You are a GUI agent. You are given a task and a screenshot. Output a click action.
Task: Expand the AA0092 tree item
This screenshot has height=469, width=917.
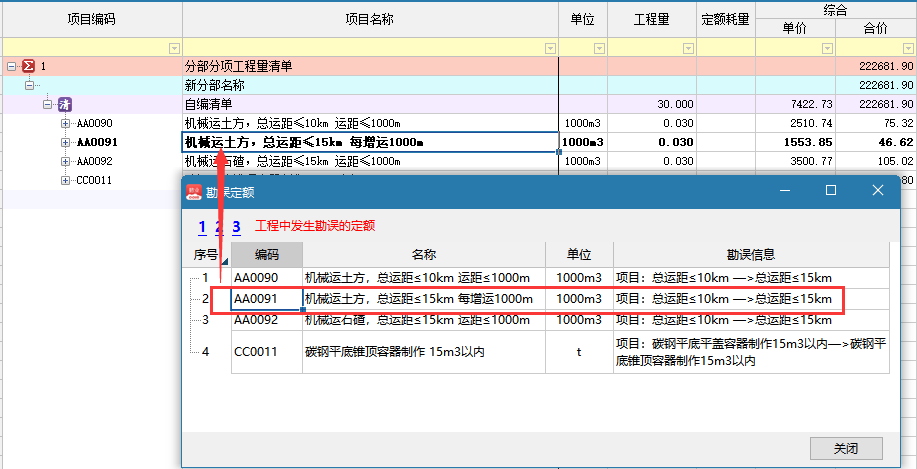coord(66,161)
